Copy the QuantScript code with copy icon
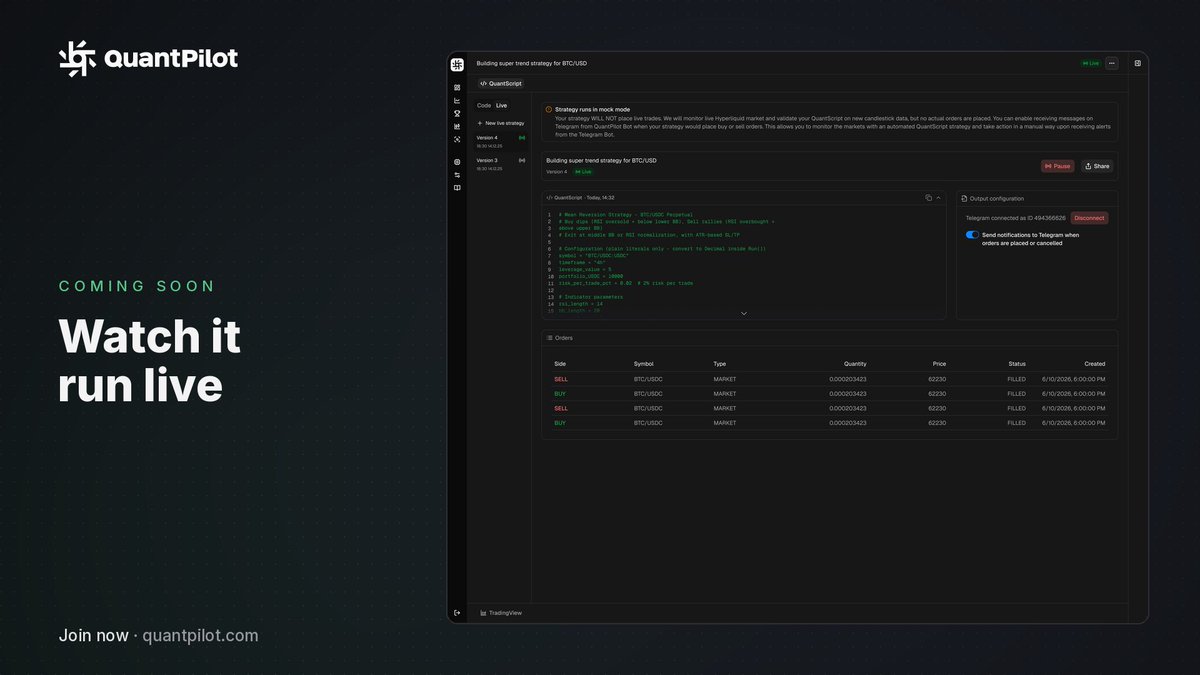Image resolution: width=1200 pixels, height=675 pixels. [928, 198]
